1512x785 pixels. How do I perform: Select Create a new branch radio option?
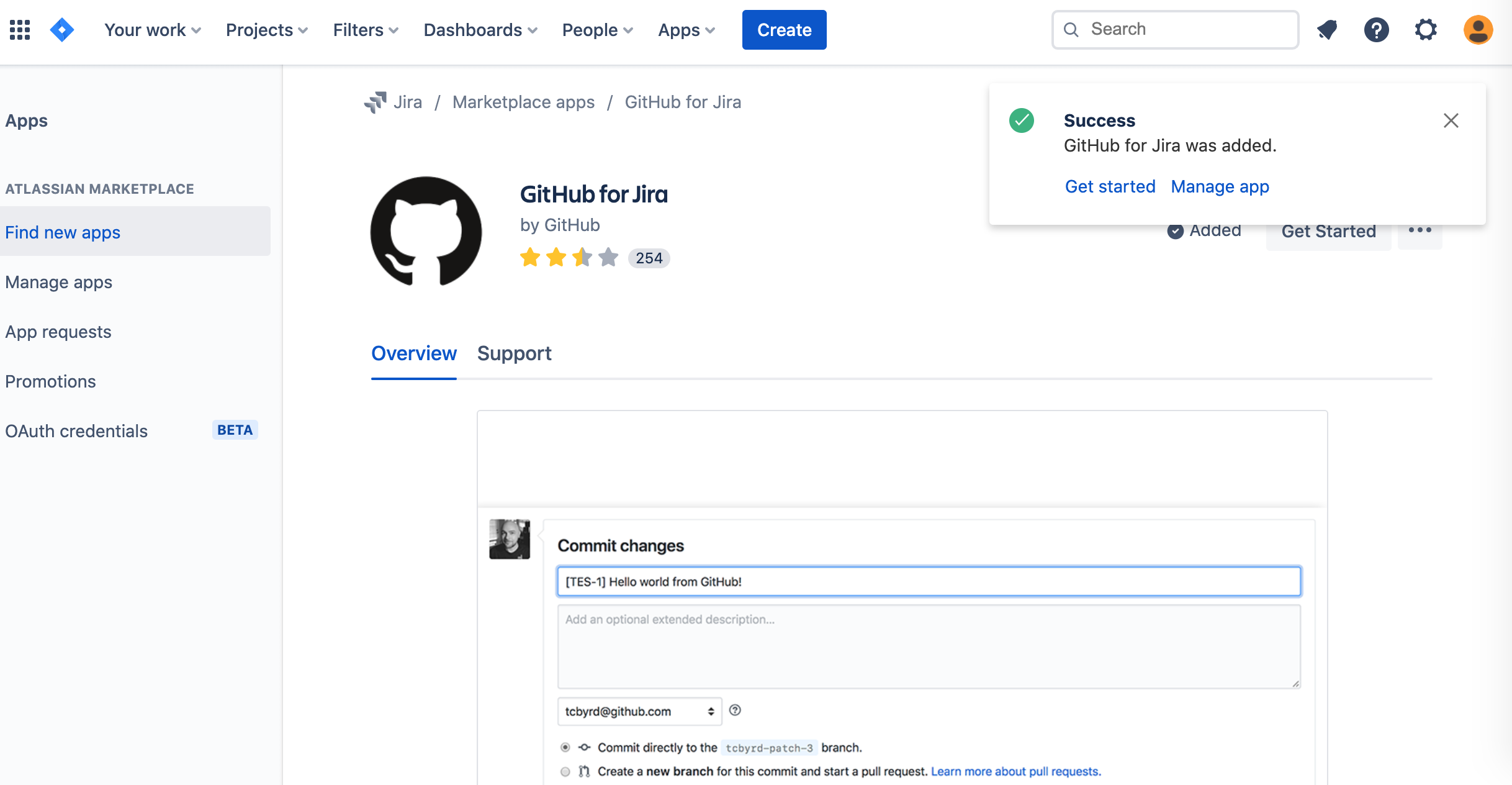pyautogui.click(x=565, y=771)
